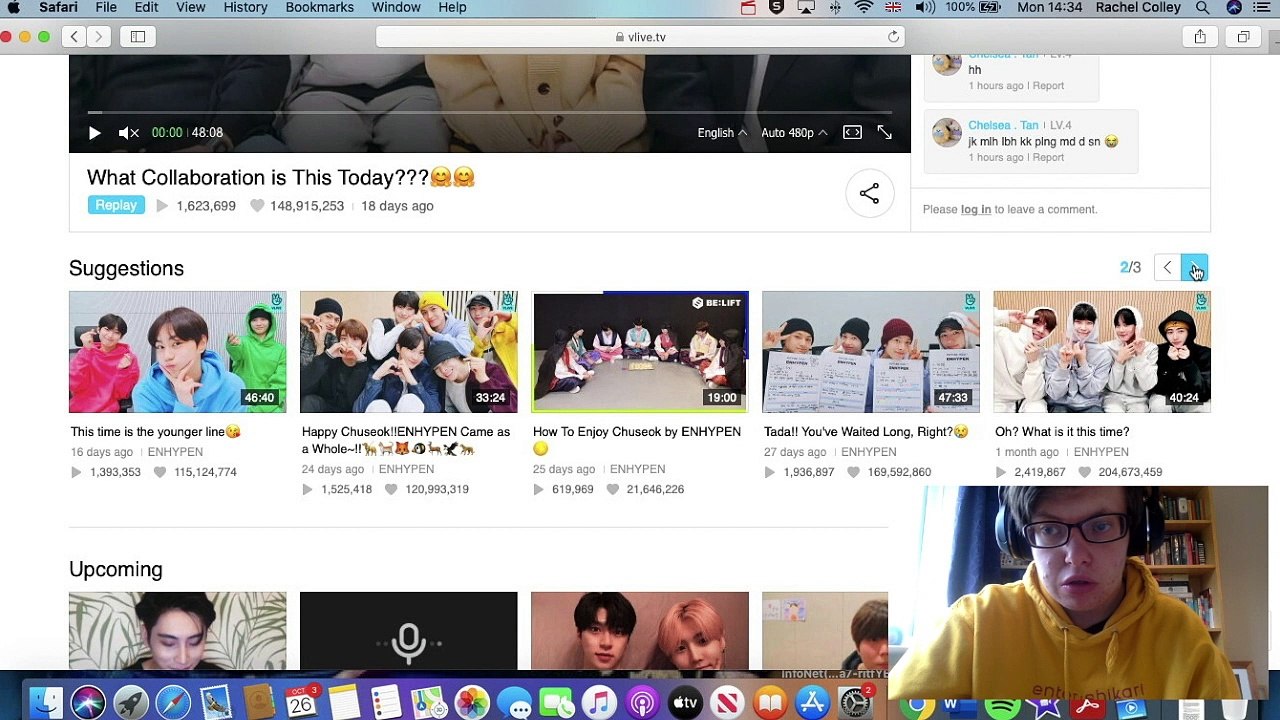Open App Store in the Dock
The image size is (1280, 720).
point(812,703)
